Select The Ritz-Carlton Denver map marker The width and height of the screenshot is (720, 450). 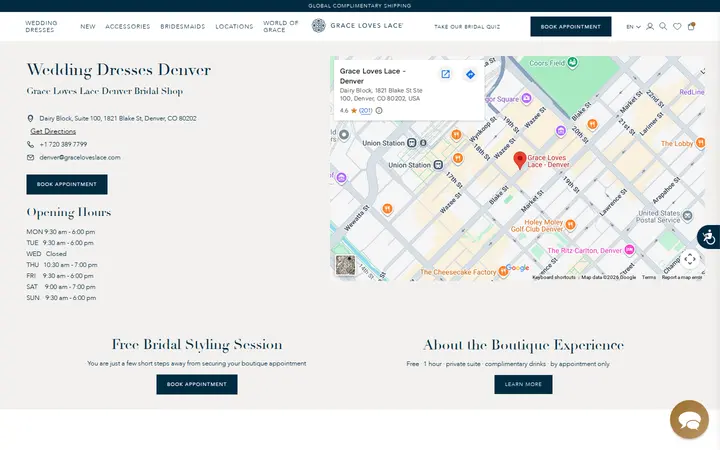(x=630, y=250)
